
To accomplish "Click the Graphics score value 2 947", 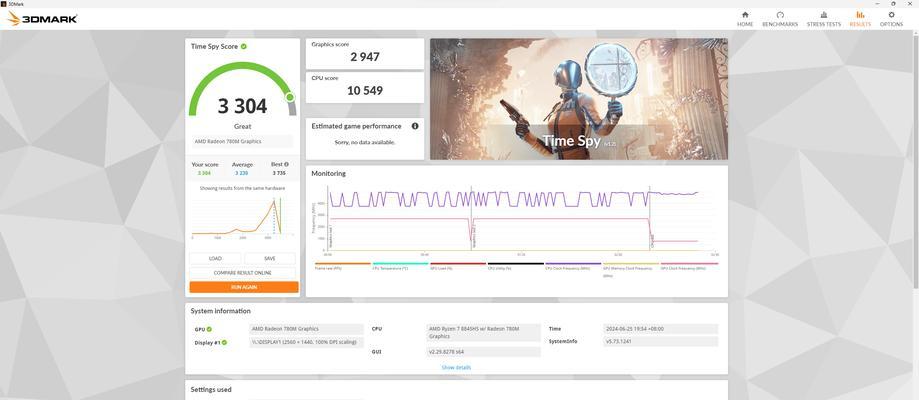I will 365,57.
